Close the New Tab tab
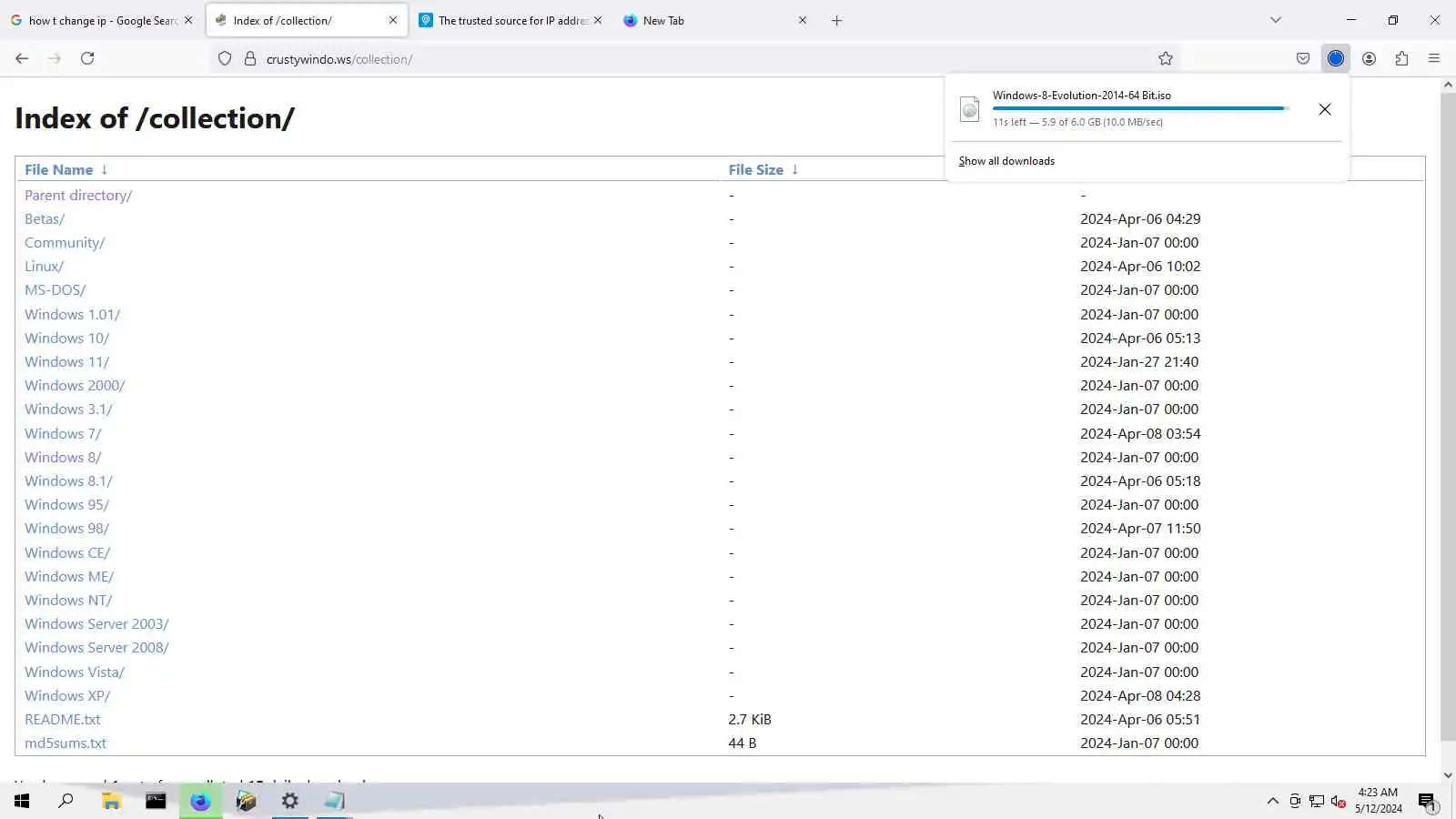The image size is (1456, 819). (x=803, y=20)
